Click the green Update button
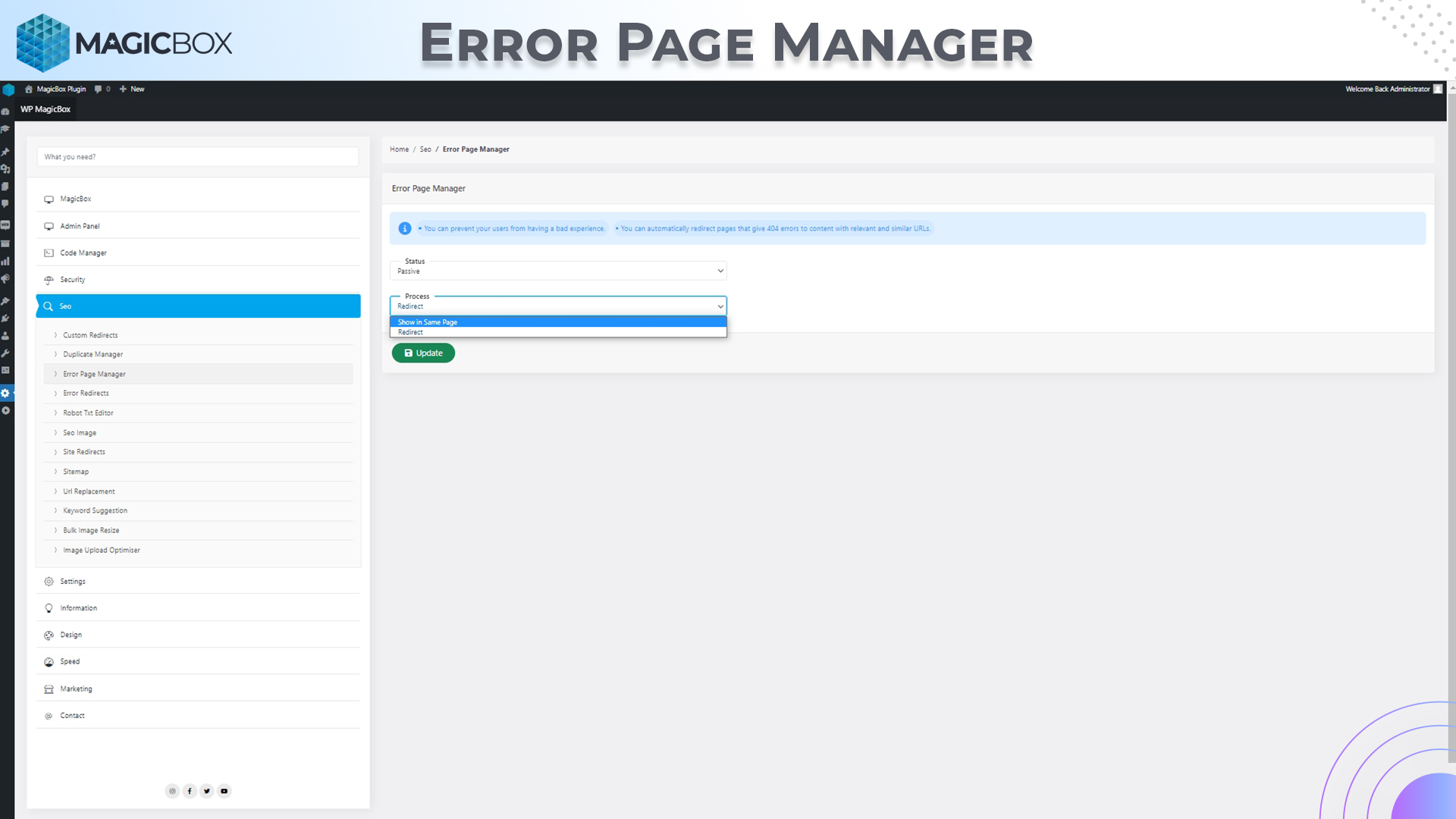 click(423, 353)
